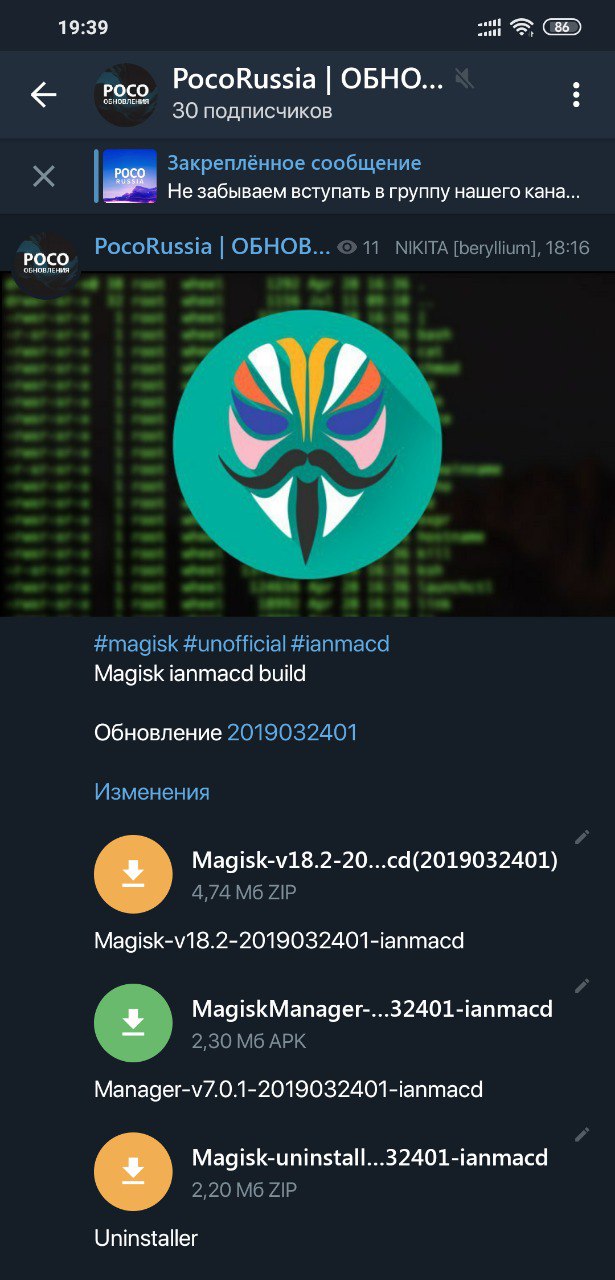Open PocoRussia channel avatar in header
Image resolution: width=615 pixels, height=1280 pixels.
tap(125, 95)
